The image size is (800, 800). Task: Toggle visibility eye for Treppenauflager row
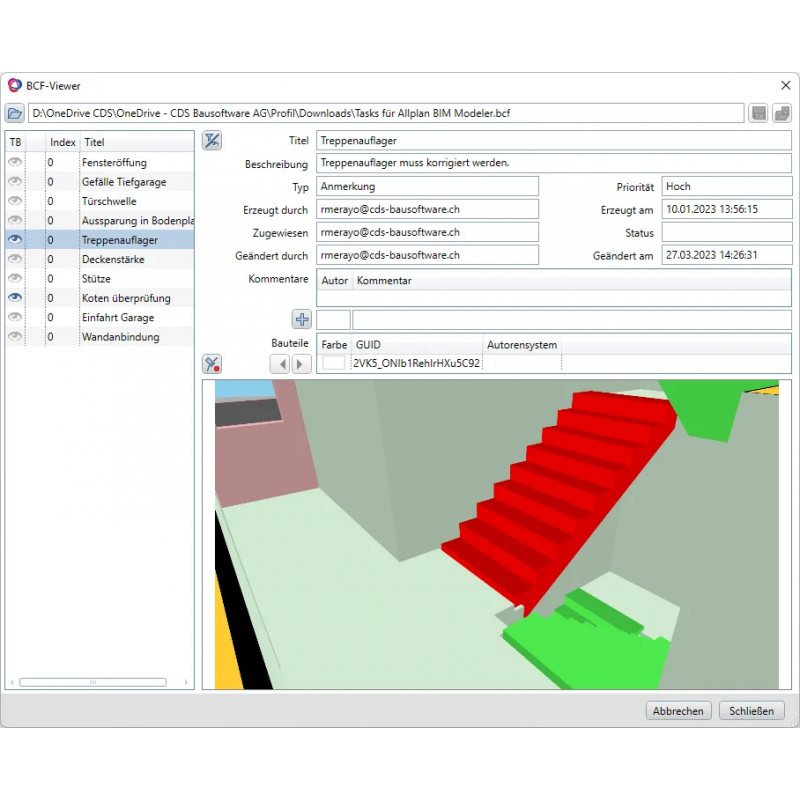click(14, 239)
